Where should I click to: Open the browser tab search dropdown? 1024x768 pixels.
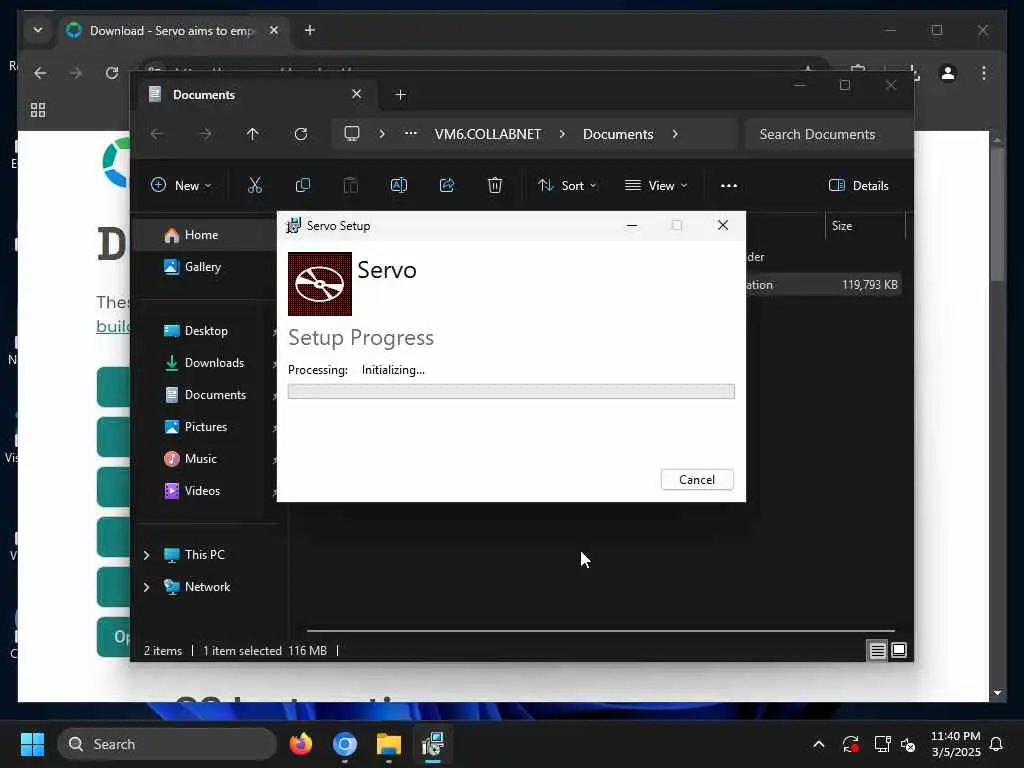[38, 31]
